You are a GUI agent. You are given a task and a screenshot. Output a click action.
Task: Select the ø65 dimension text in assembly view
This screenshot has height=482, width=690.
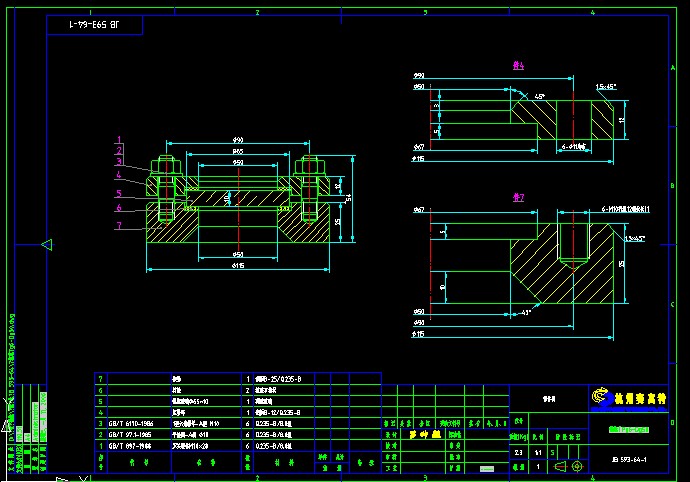(238, 151)
